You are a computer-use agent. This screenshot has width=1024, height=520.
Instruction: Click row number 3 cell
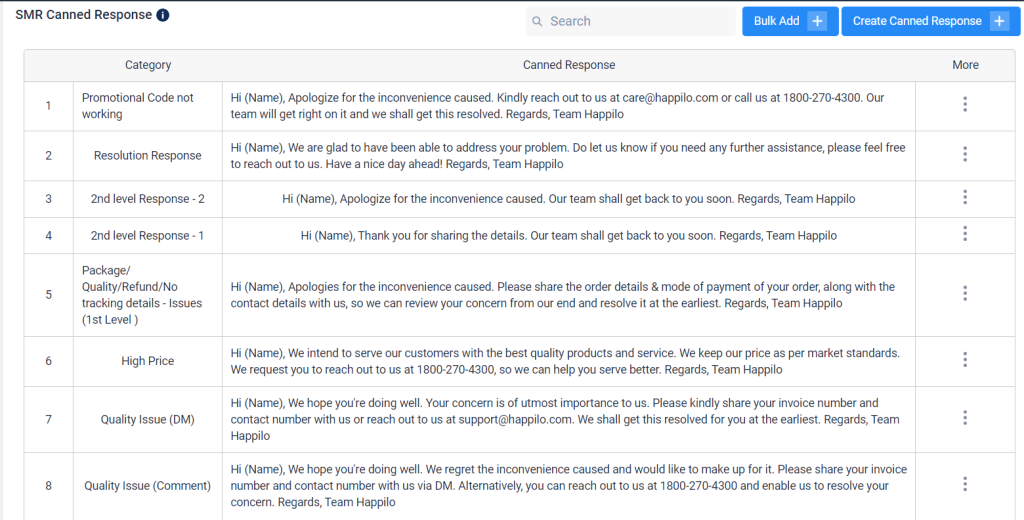click(48, 199)
